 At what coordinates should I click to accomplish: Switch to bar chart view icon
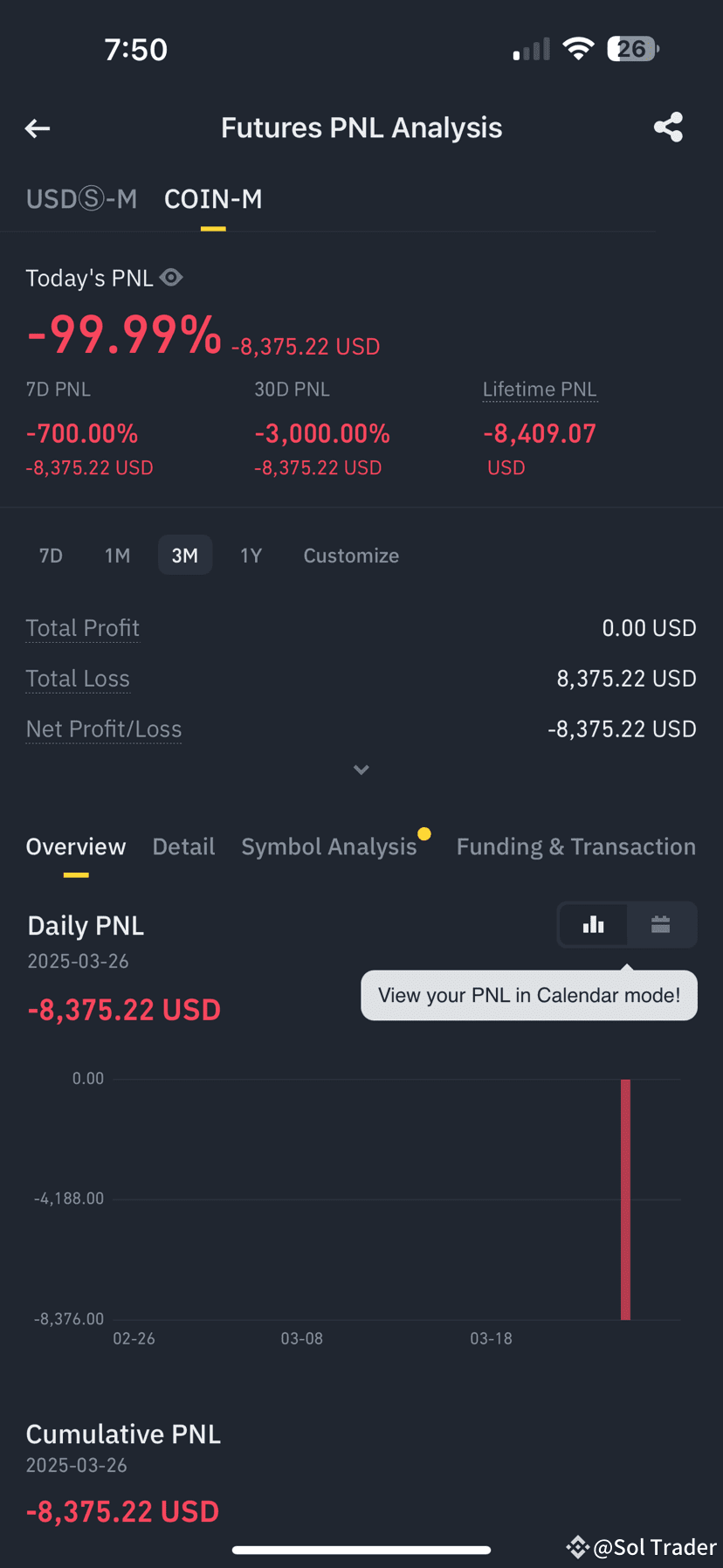click(593, 924)
